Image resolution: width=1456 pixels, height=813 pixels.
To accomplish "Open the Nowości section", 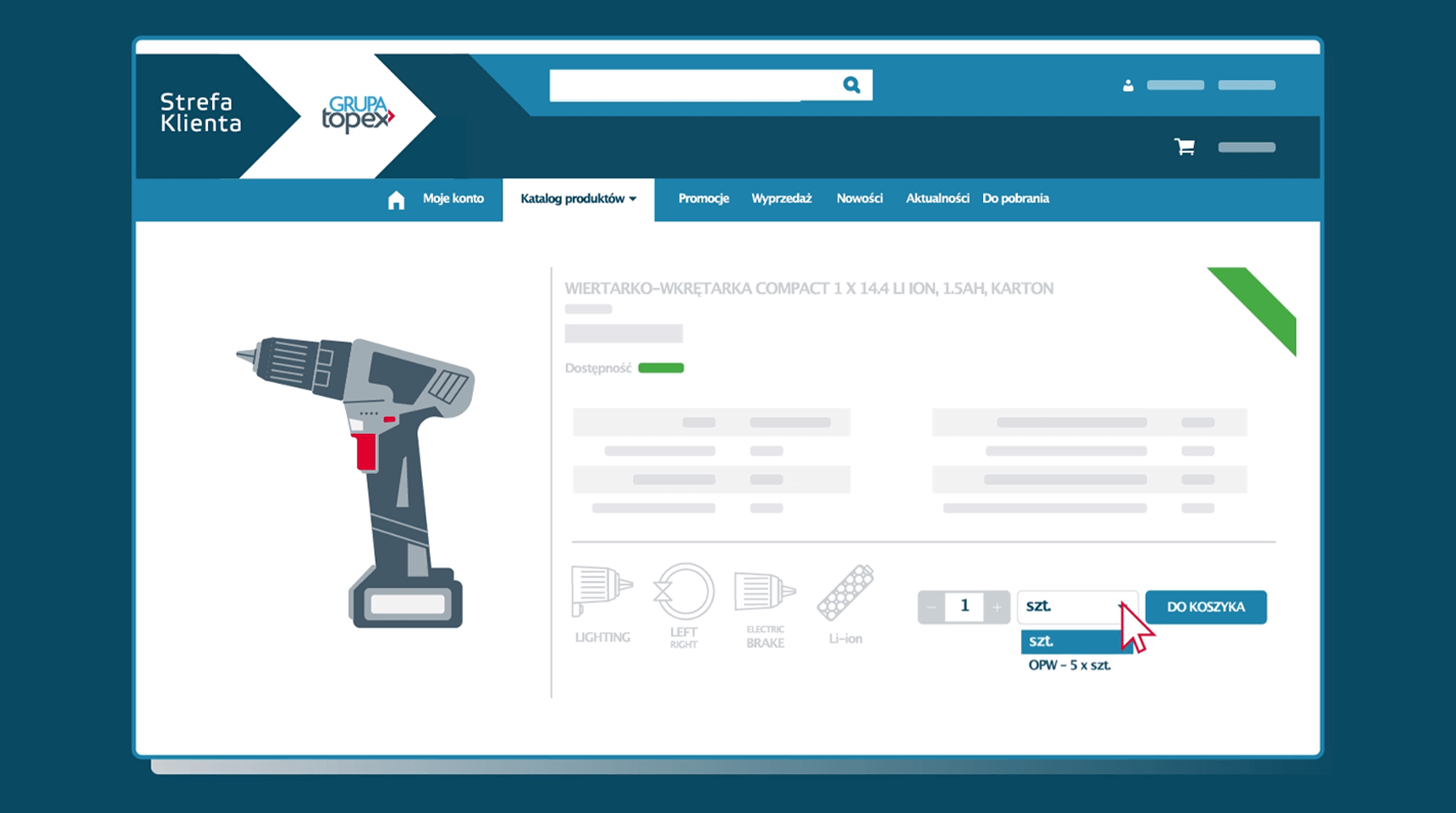I will (859, 199).
